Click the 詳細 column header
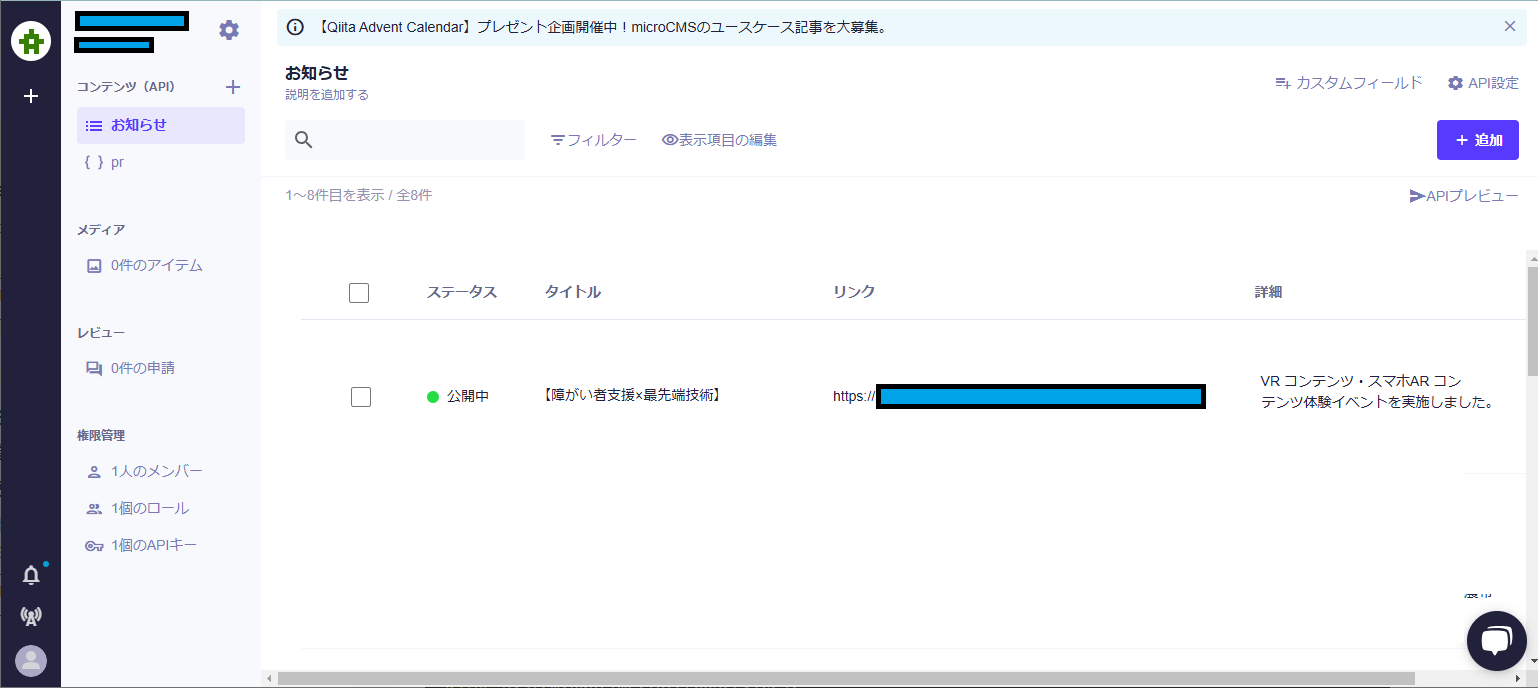This screenshot has width=1538, height=692. (x=1269, y=292)
